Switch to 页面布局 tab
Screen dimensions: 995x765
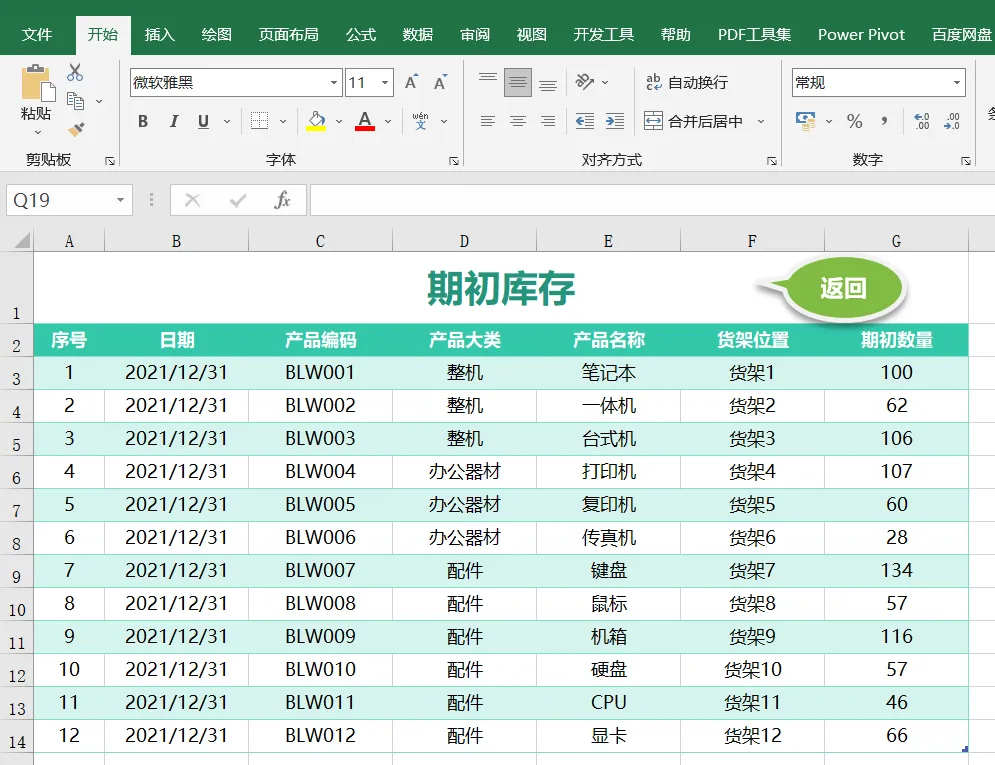pyautogui.click(x=289, y=35)
